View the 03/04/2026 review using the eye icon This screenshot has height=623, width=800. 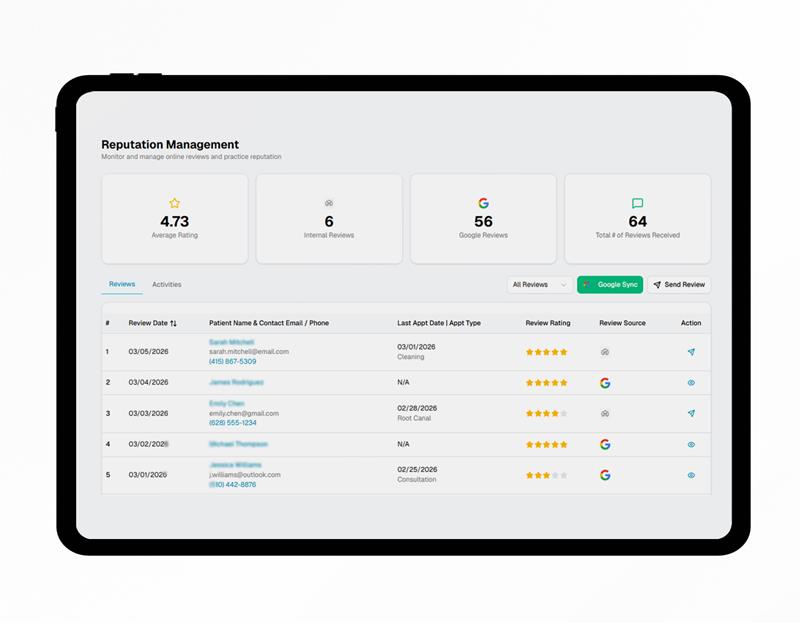tap(691, 383)
